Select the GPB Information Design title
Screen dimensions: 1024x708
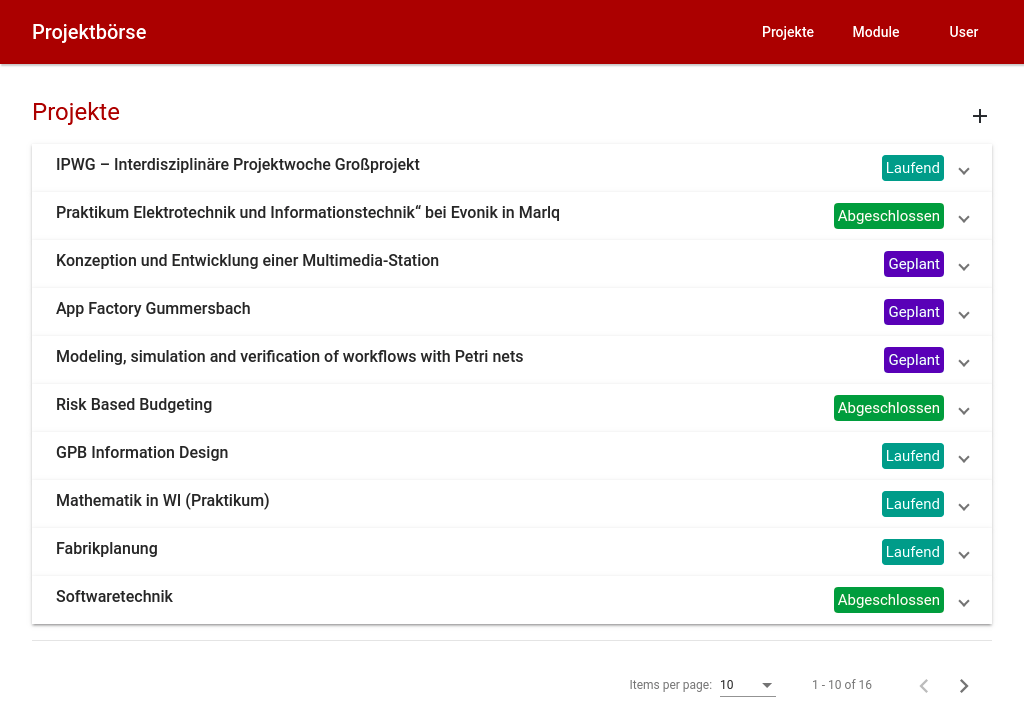(x=142, y=453)
